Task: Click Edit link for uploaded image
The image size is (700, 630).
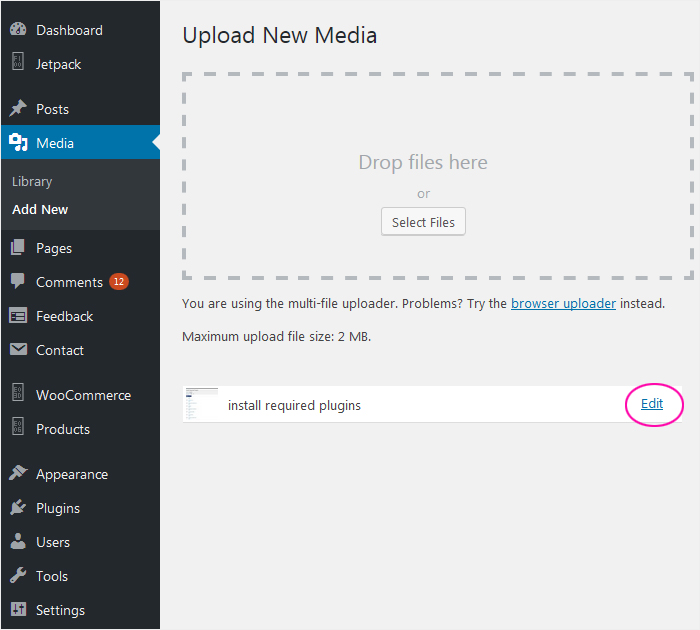Action: tap(652, 404)
